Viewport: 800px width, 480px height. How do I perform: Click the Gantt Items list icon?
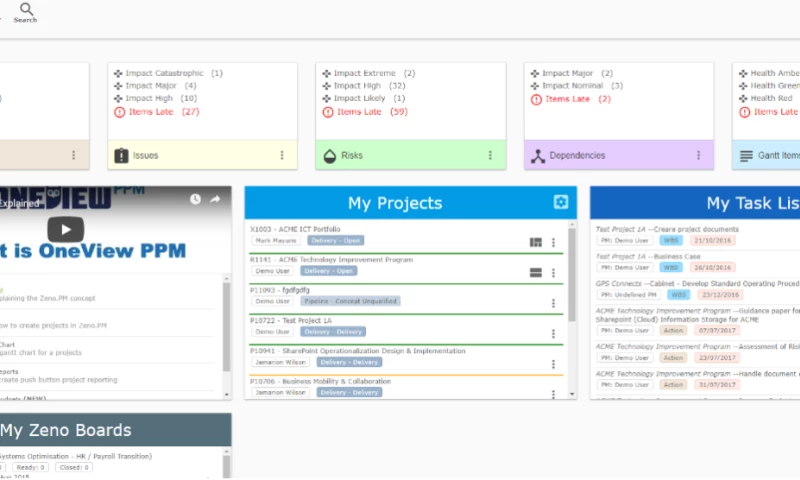click(745, 156)
